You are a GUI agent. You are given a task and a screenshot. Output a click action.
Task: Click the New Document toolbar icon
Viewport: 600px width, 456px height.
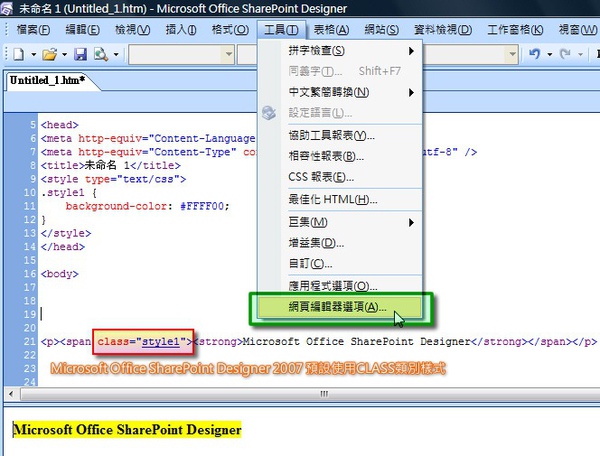point(19,55)
